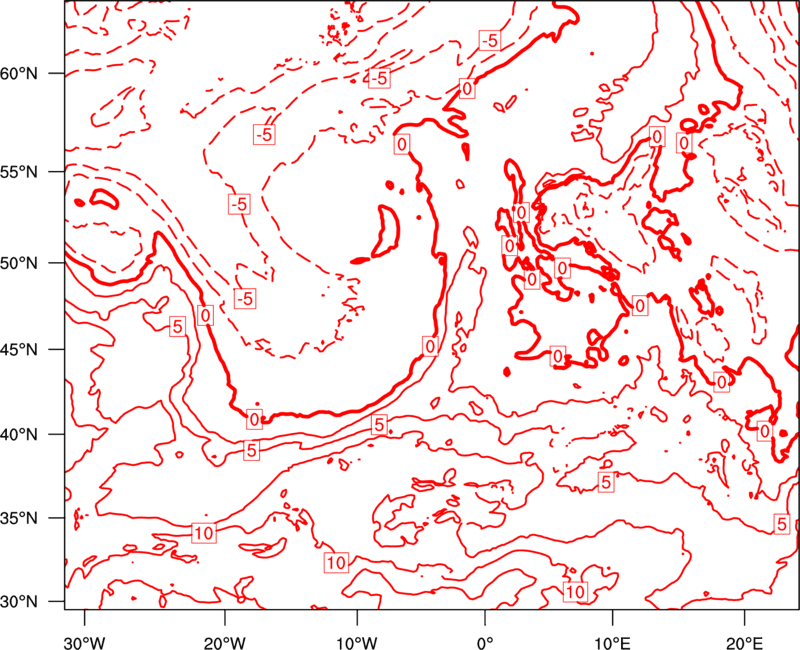Viewport: 800px width, 650px height.
Task: Click the 30°W longitude axis label
Action: click(x=85, y=643)
